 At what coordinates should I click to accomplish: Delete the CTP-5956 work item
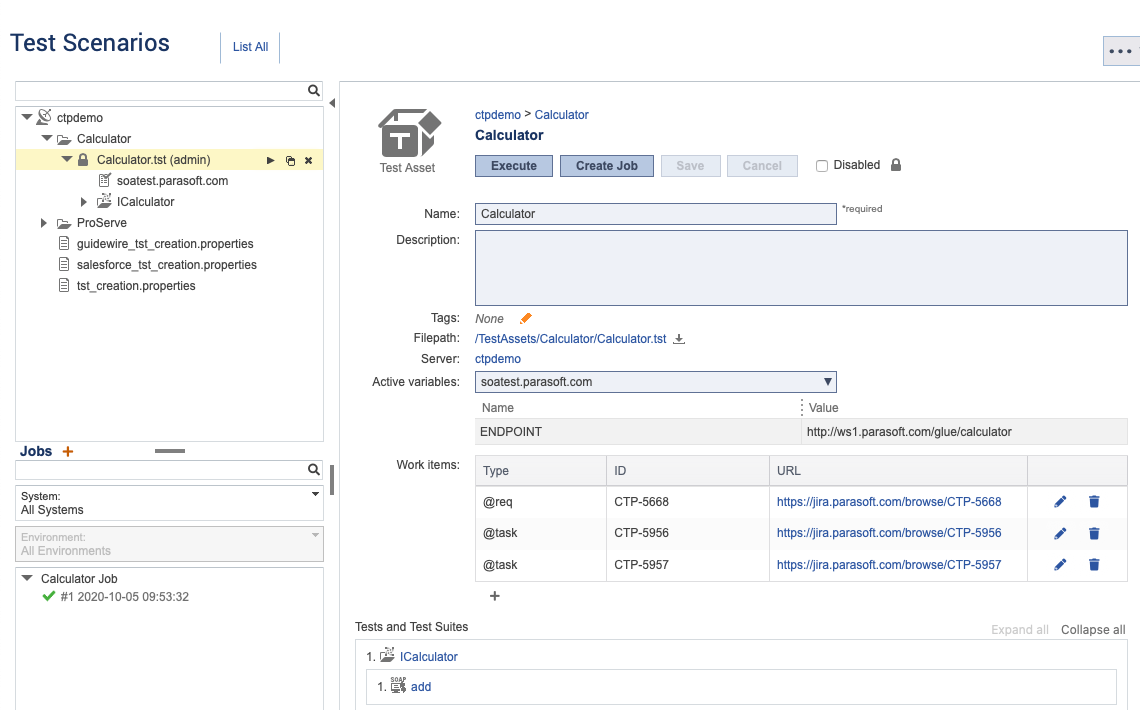[1093, 533]
